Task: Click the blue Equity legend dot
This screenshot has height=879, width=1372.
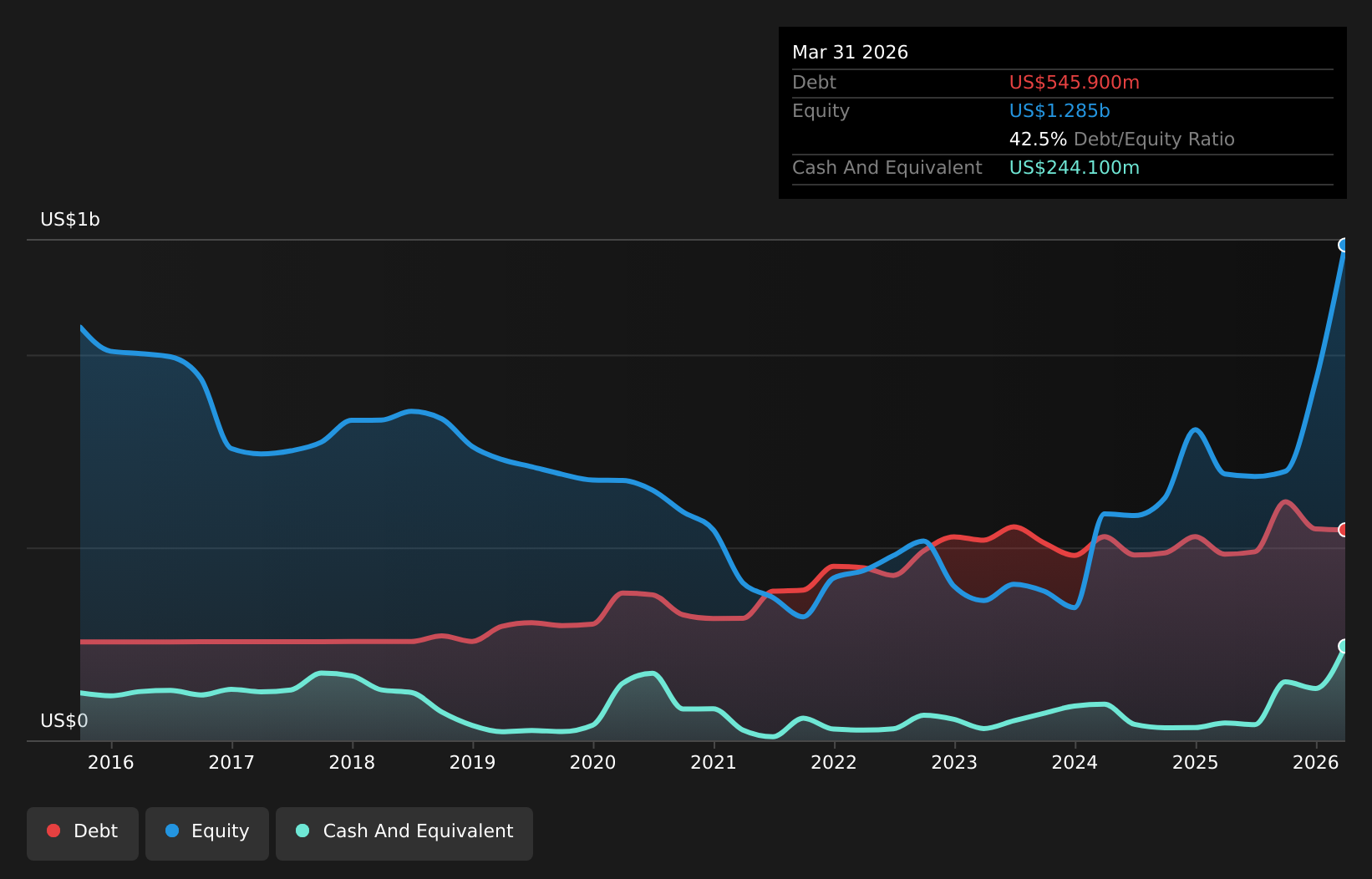Action: click(172, 831)
